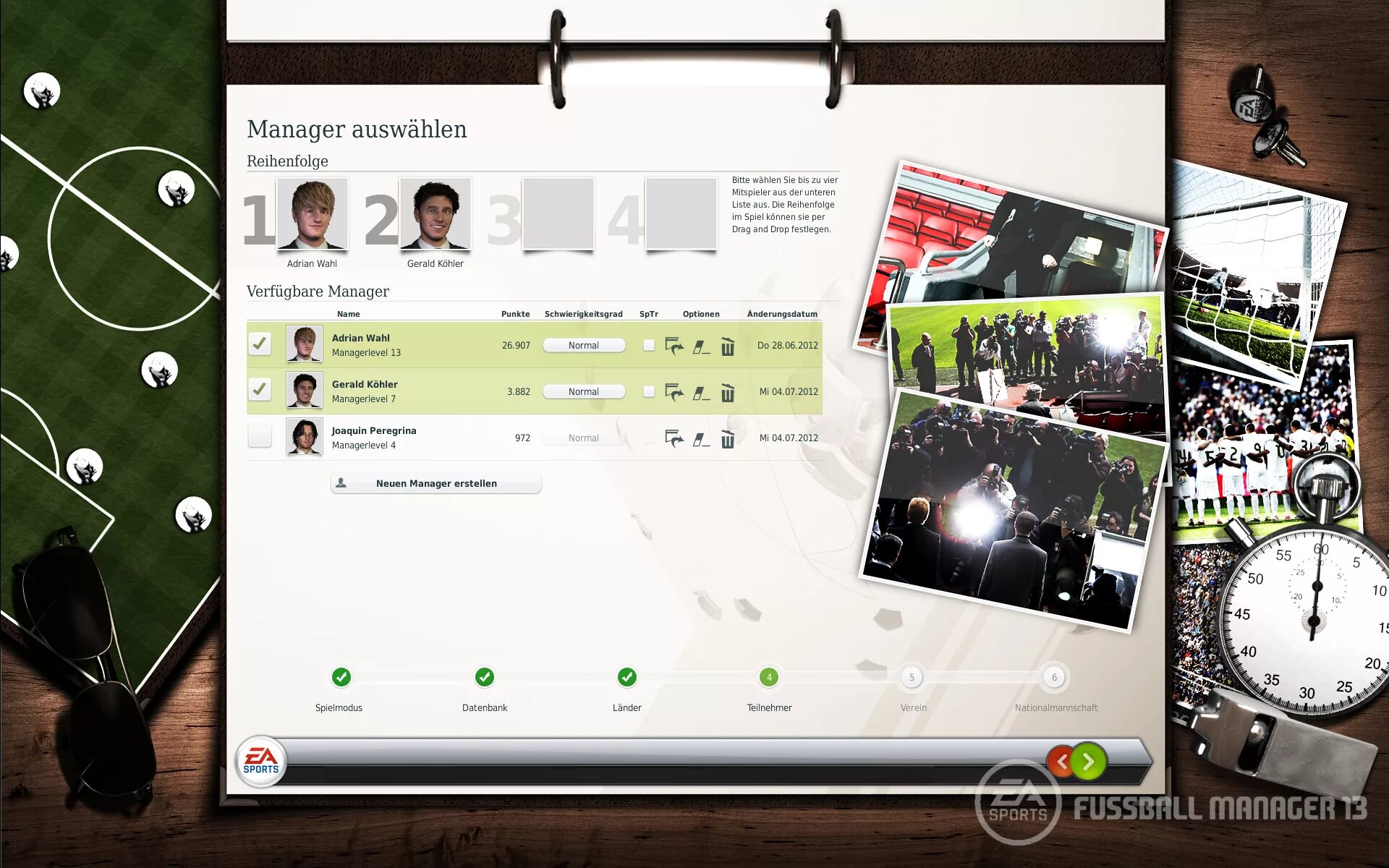This screenshot has width=1389, height=868.
Task: Click the edit icon for Gerald Köhler
Action: point(699,390)
